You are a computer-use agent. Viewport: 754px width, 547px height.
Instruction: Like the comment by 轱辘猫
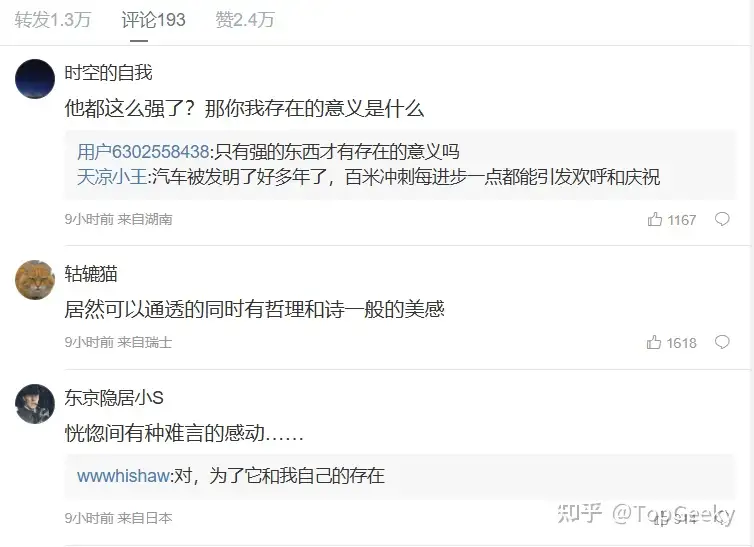pyautogui.click(x=654, y=342)
